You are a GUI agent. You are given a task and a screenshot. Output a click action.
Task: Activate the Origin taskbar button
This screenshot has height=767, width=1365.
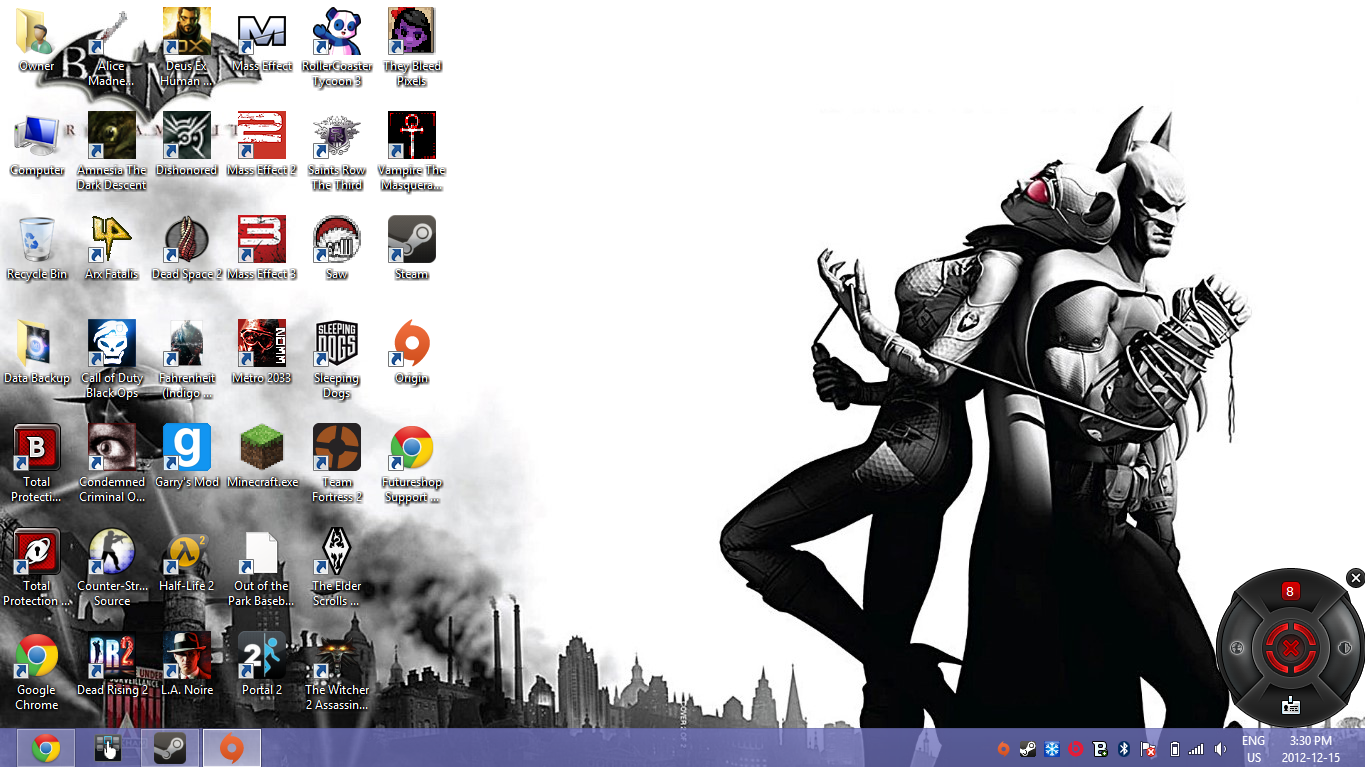click(232, 748)
